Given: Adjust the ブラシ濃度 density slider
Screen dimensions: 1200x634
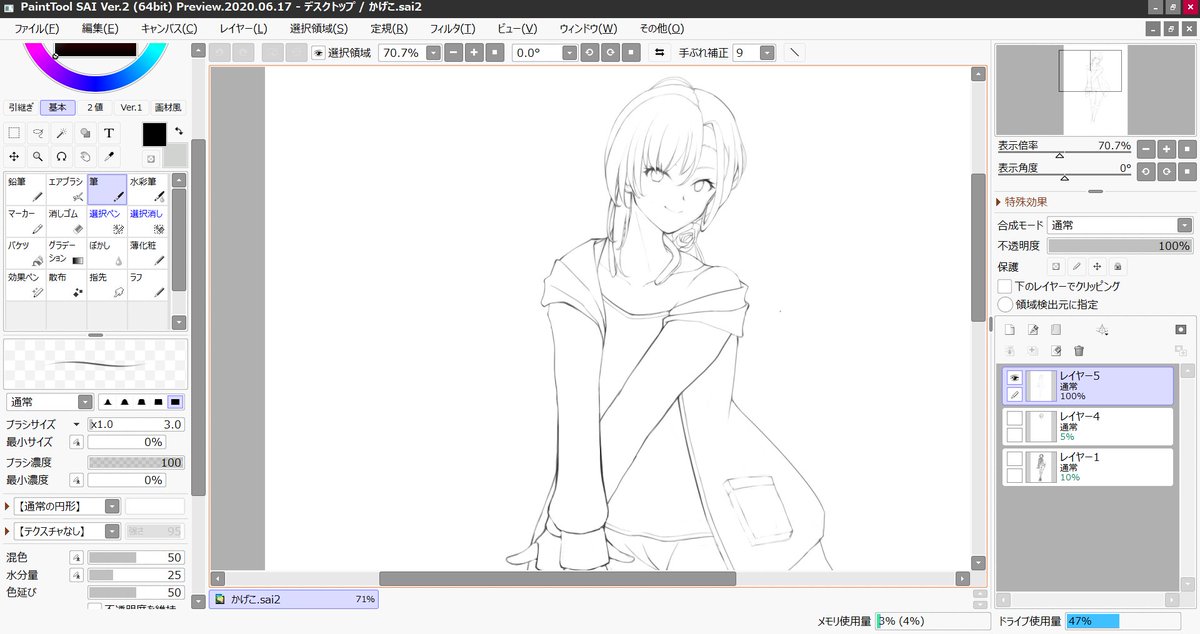Looking at the screenshot, I should pos(136,462).
